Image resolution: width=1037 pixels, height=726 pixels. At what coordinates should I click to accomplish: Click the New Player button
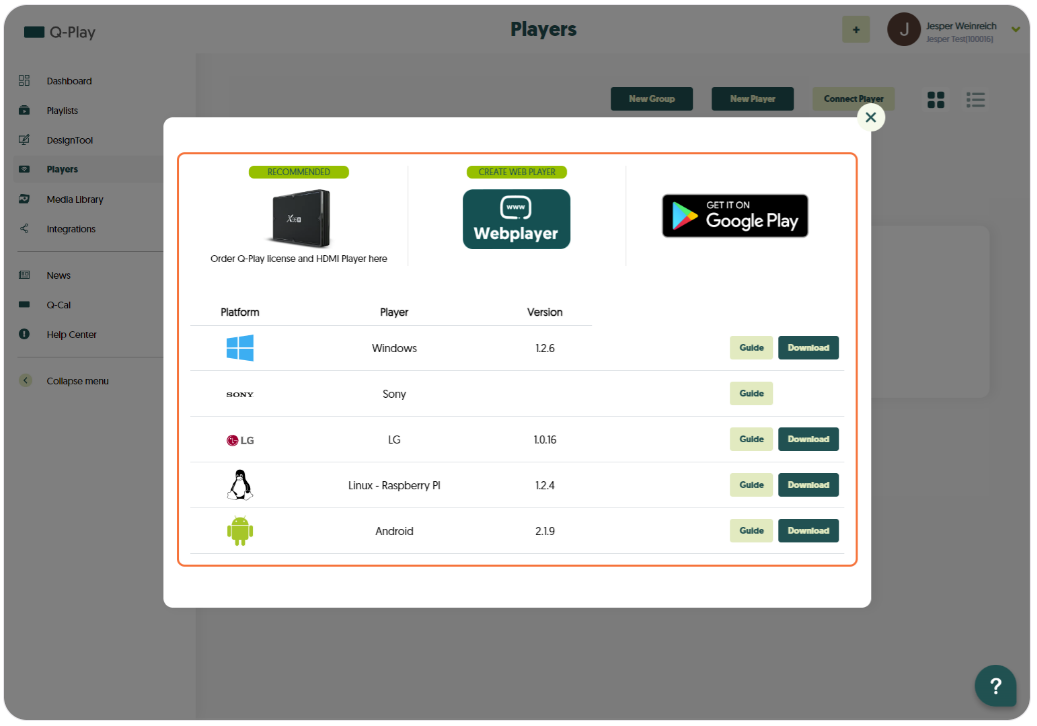coord(753,99)
